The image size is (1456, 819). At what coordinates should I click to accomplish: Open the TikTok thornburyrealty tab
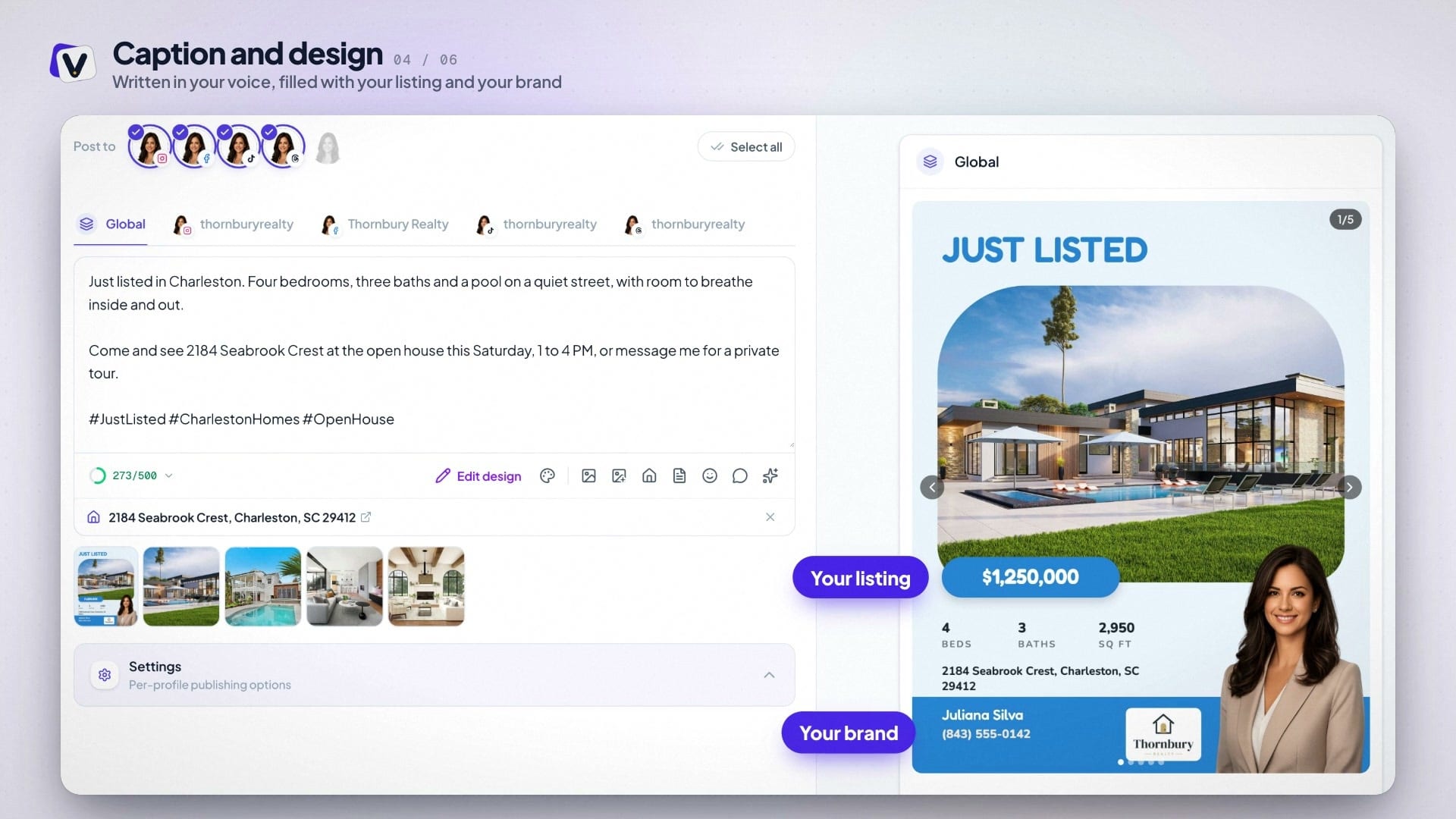[x=536, y=224]
